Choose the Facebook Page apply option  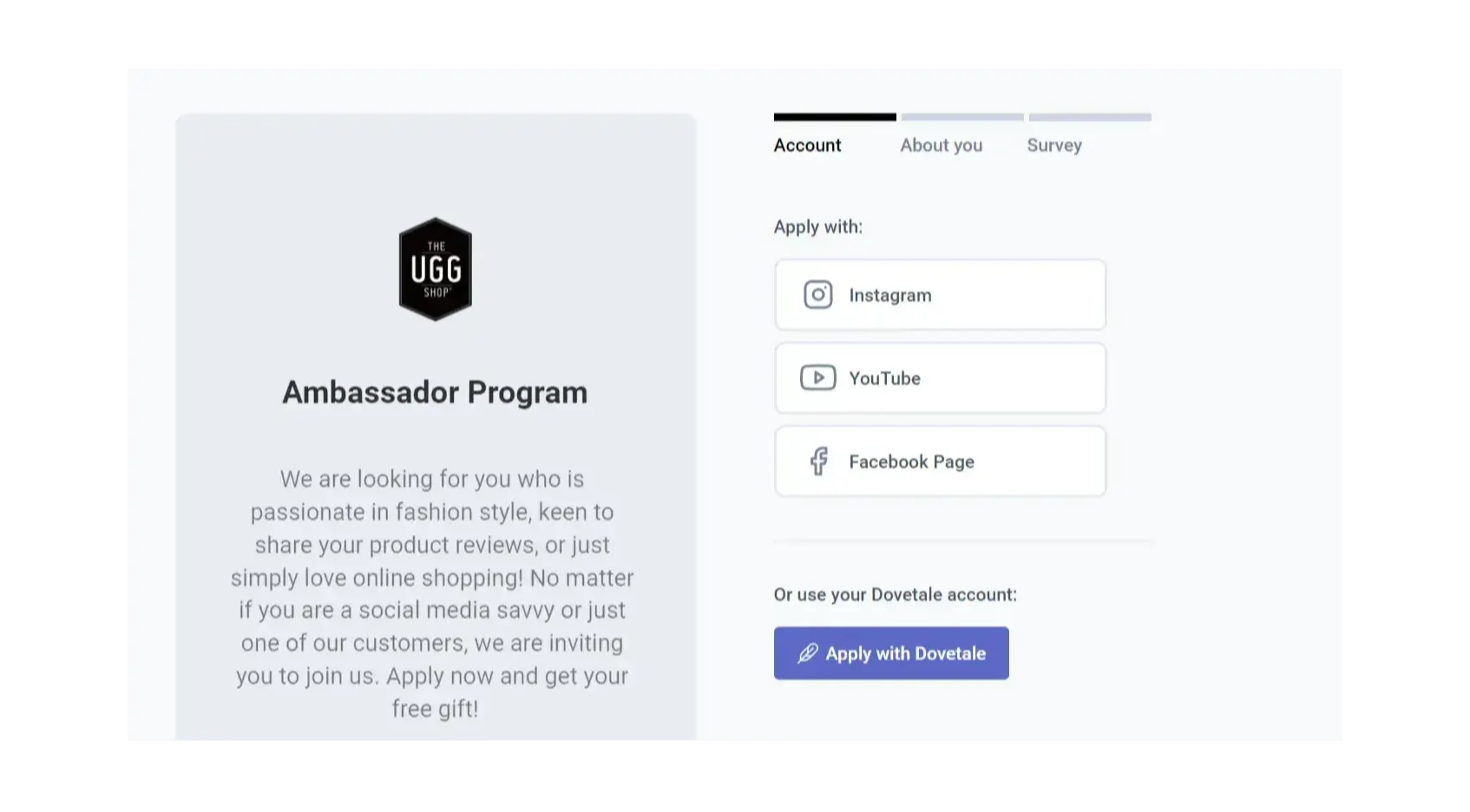point(940,462)
